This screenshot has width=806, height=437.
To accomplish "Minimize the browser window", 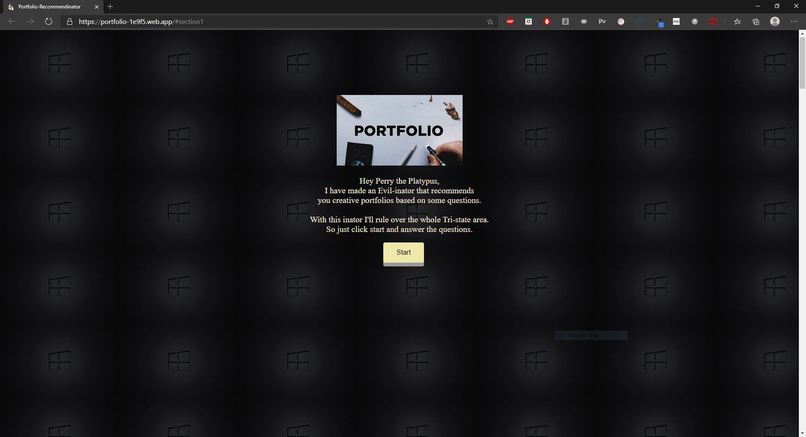I will pos(758,6).
